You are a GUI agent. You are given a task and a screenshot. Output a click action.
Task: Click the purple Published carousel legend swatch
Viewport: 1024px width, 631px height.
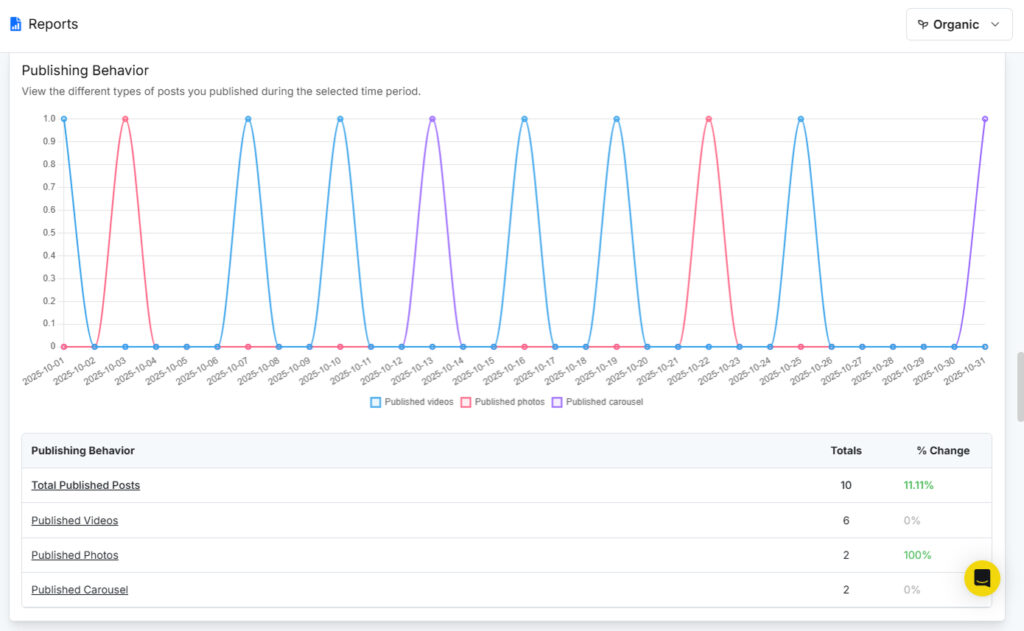[x=558, y=401]
